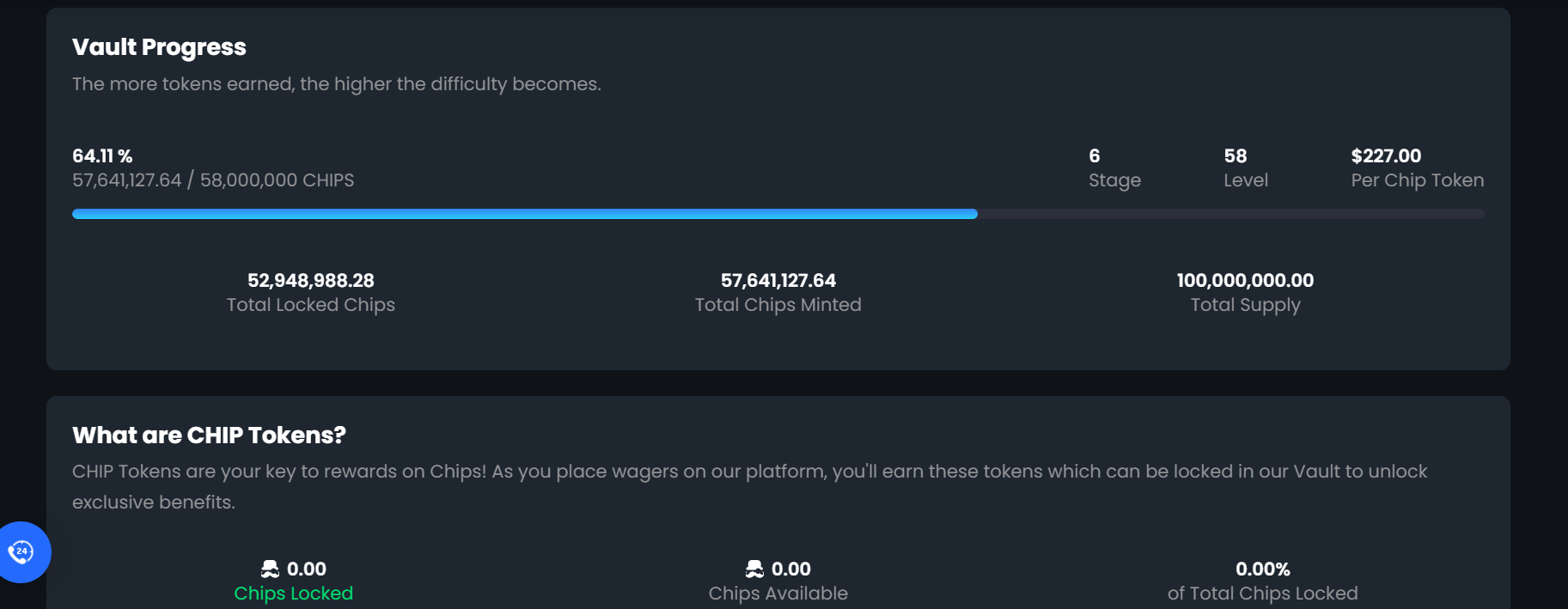Click the What are CHIP Tokens? heading
Image resolution: width=1568 pixels, height=609 pixels.
pyautogui.click(x=209, y=435)
